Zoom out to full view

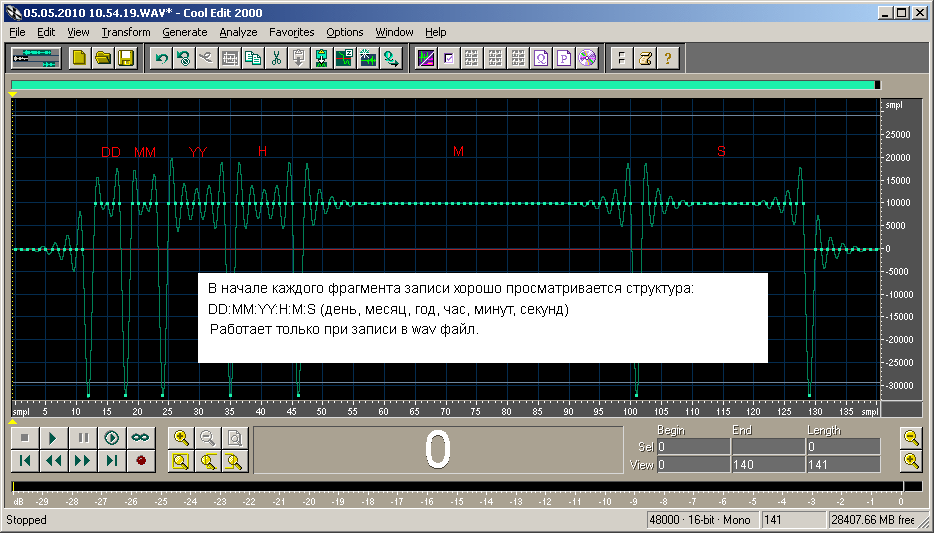(x=235, y=438)
